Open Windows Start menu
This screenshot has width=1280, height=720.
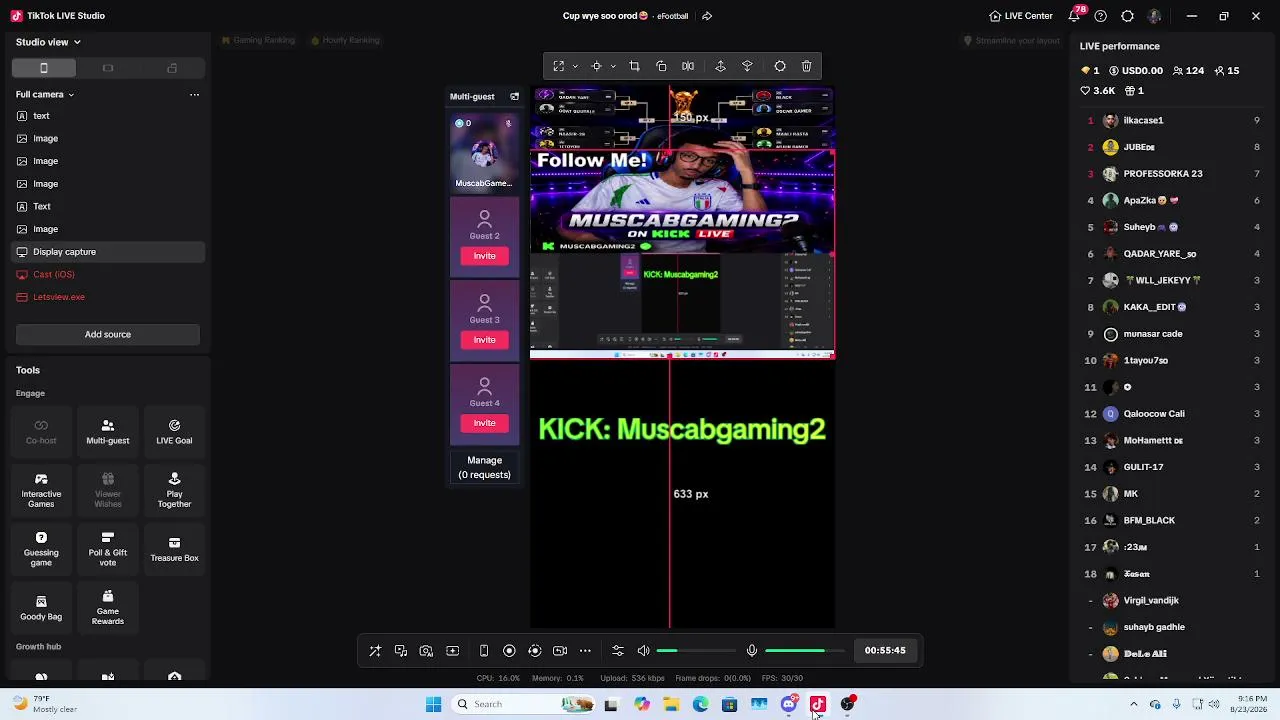click(x=433, y=704)
